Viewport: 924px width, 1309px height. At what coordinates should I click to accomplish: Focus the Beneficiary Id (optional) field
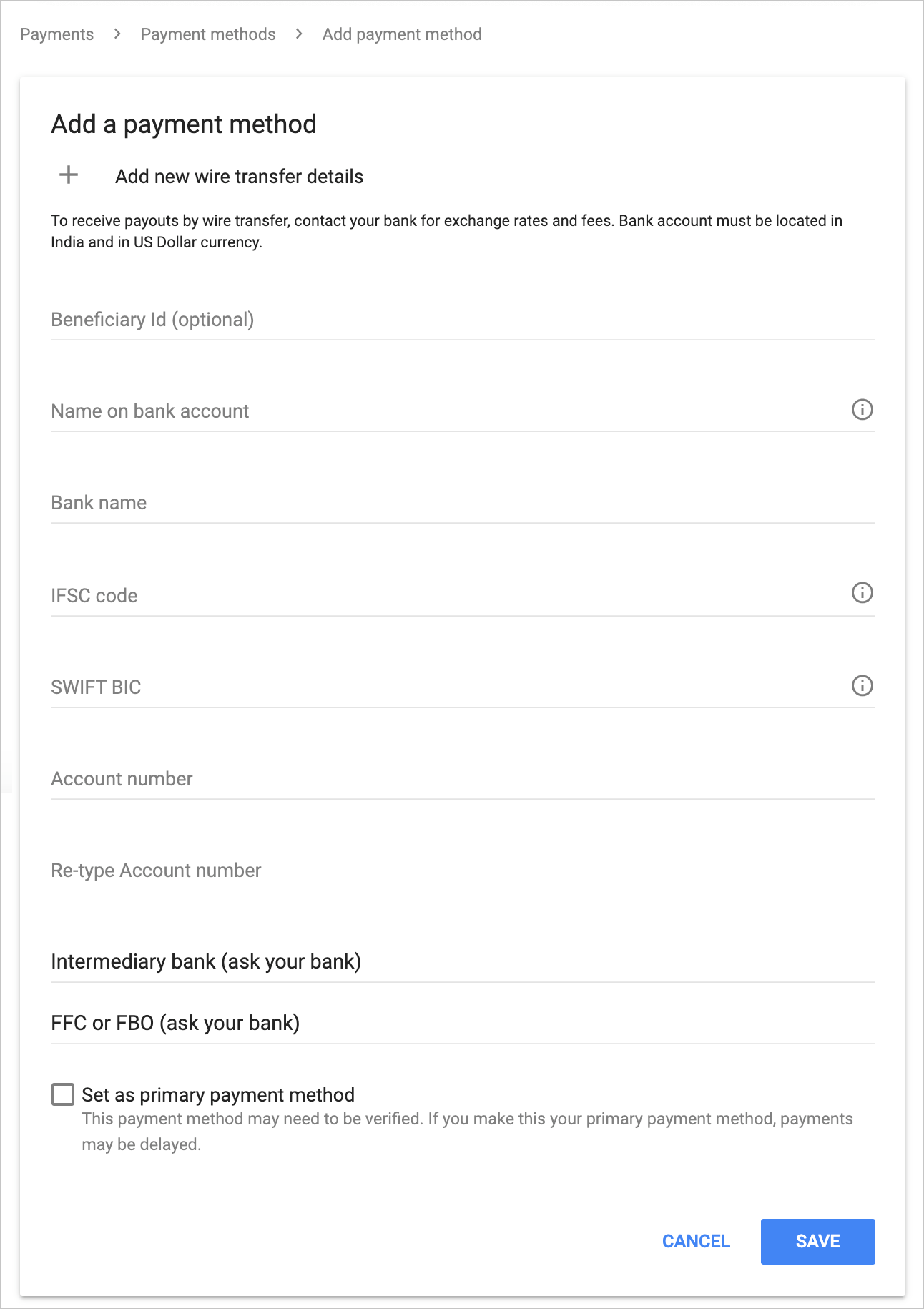[462, 320]
